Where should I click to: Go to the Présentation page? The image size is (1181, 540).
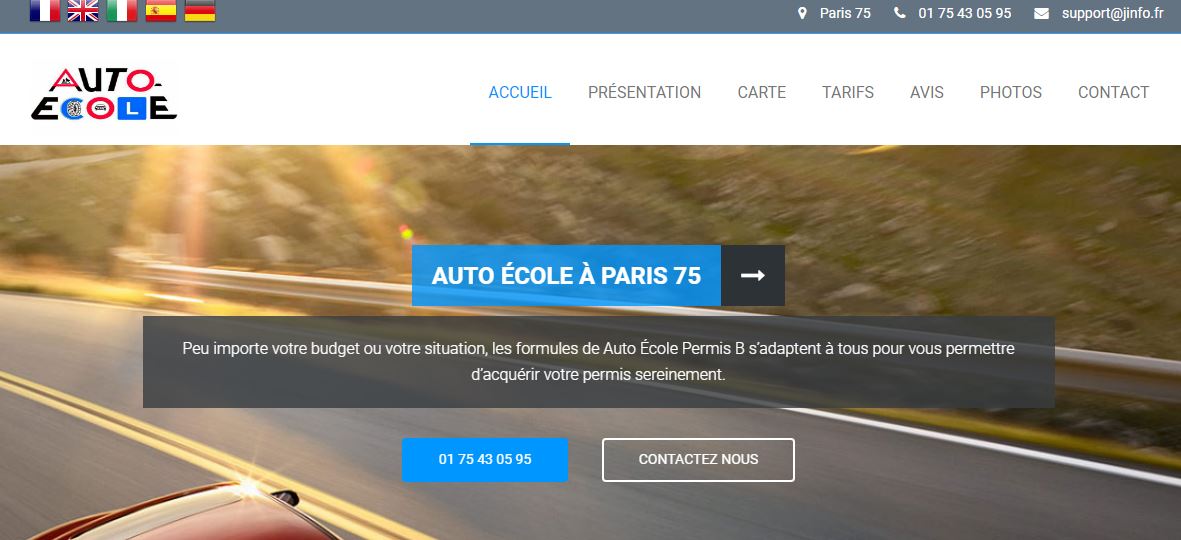(x=644, y=93)
